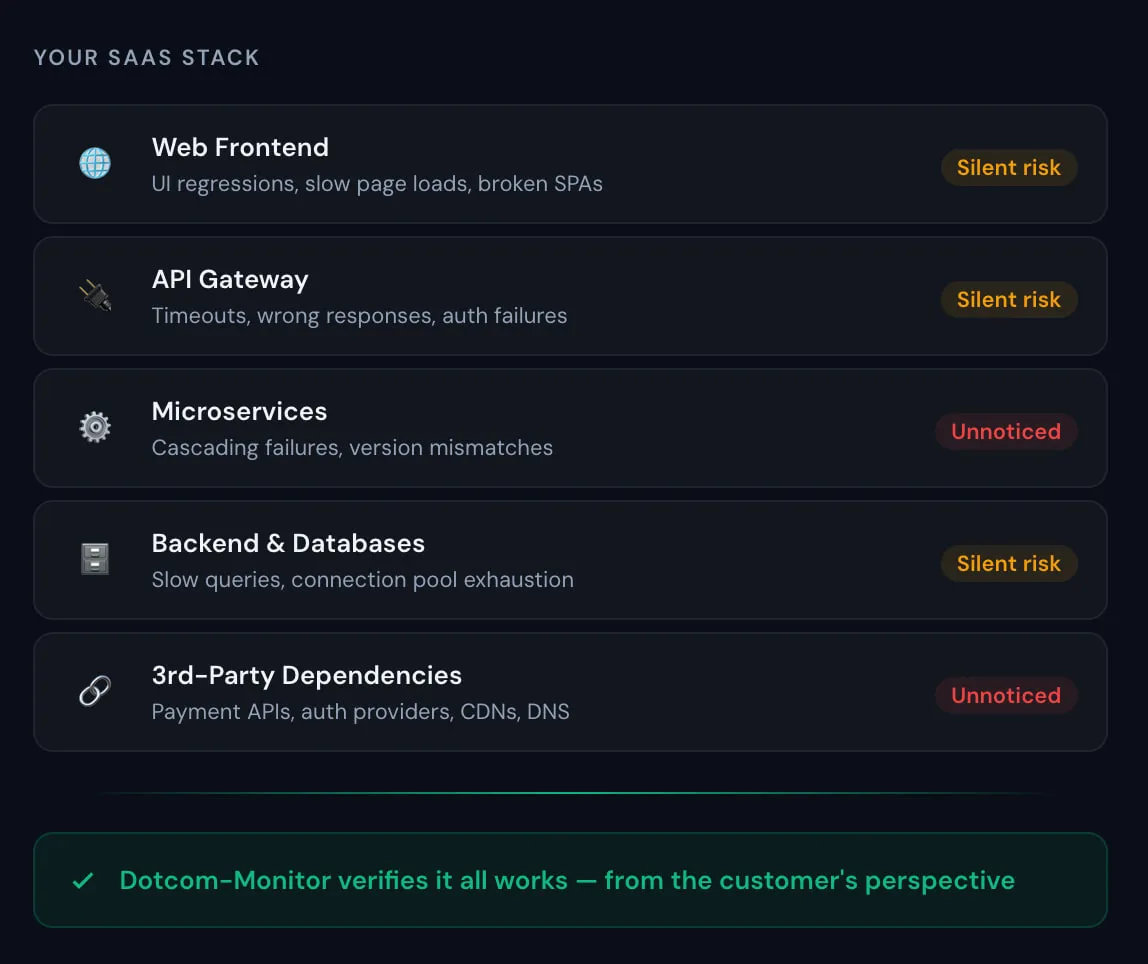Screen dimensions: 1148x964
Task: Click the Silent risk badge on Web Frontend
Action: [x=1009, y=167]
